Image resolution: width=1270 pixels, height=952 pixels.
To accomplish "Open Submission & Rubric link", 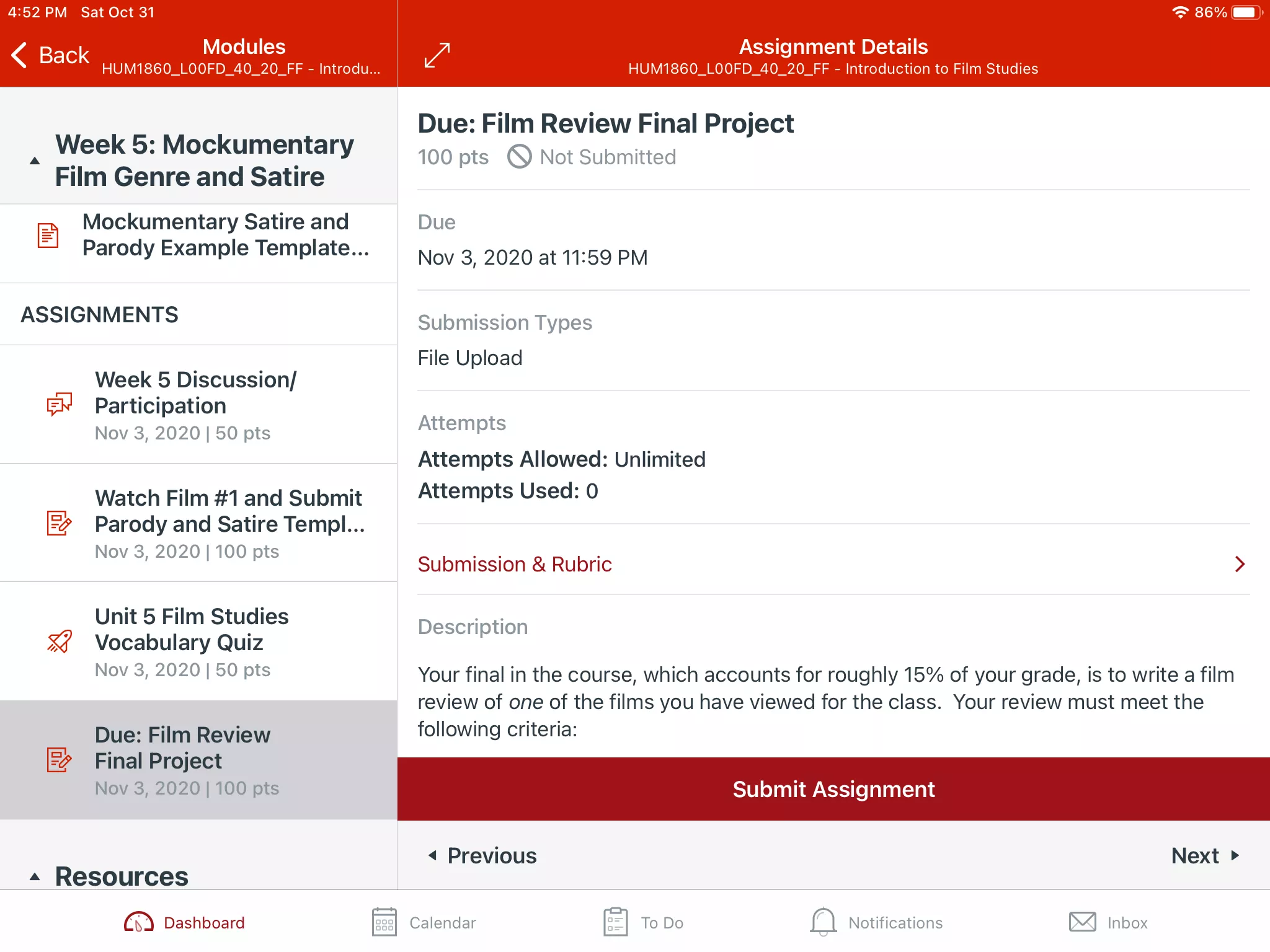I will 833,564.
